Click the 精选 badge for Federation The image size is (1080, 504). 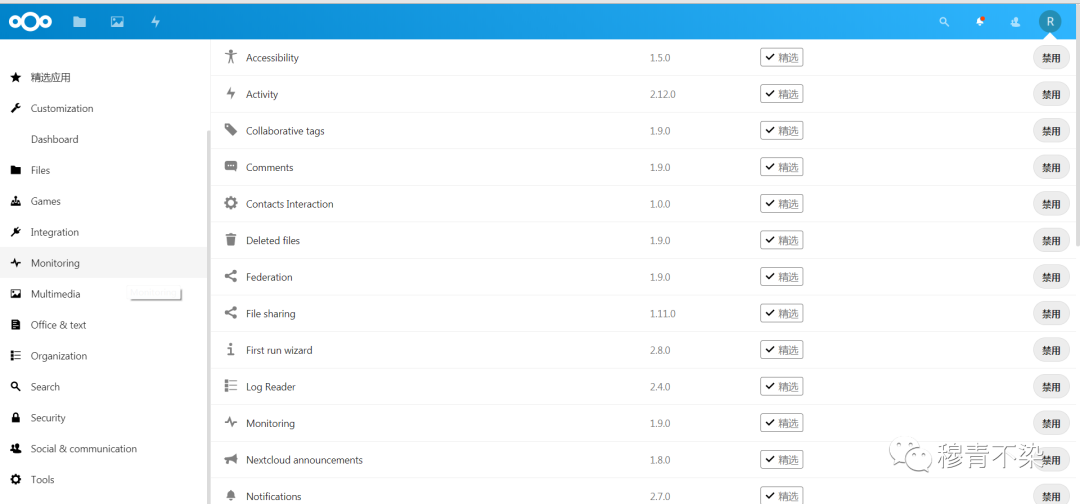782,276
